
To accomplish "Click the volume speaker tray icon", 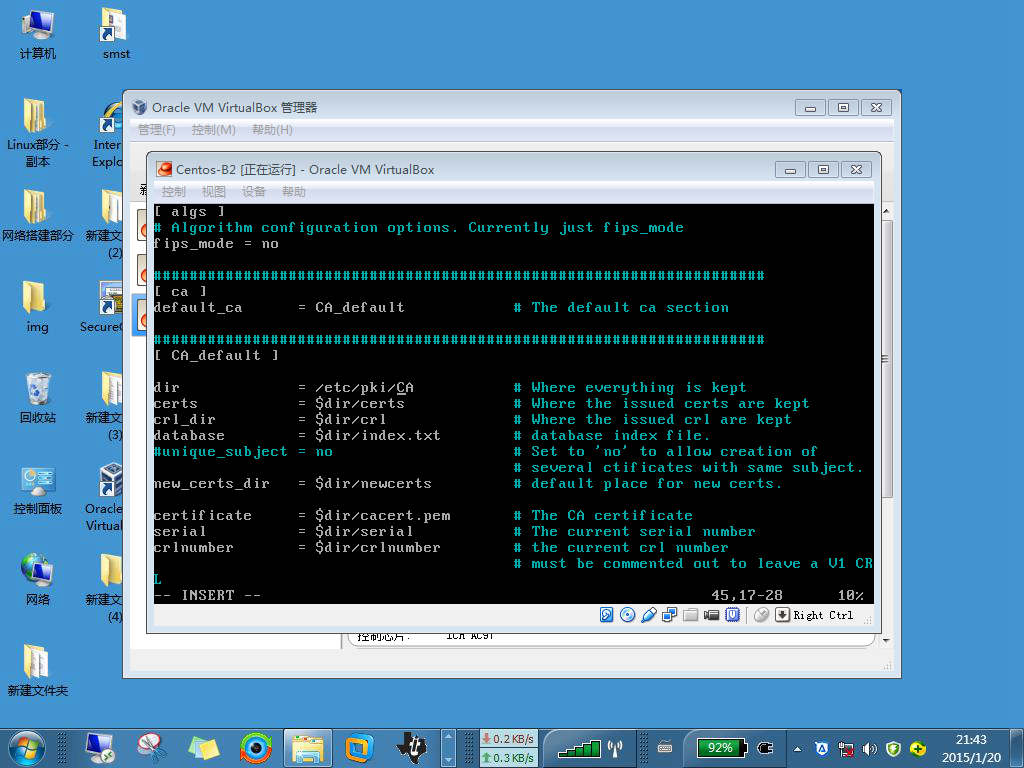I will pyautogui.click(x=869, y=749).
